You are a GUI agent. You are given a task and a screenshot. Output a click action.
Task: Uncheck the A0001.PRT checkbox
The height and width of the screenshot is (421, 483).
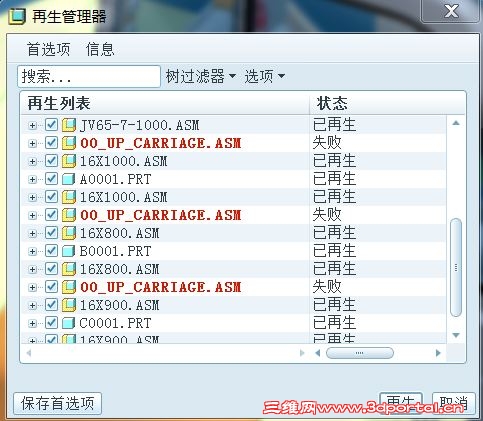pyautogui.click(x=51, y=179)
